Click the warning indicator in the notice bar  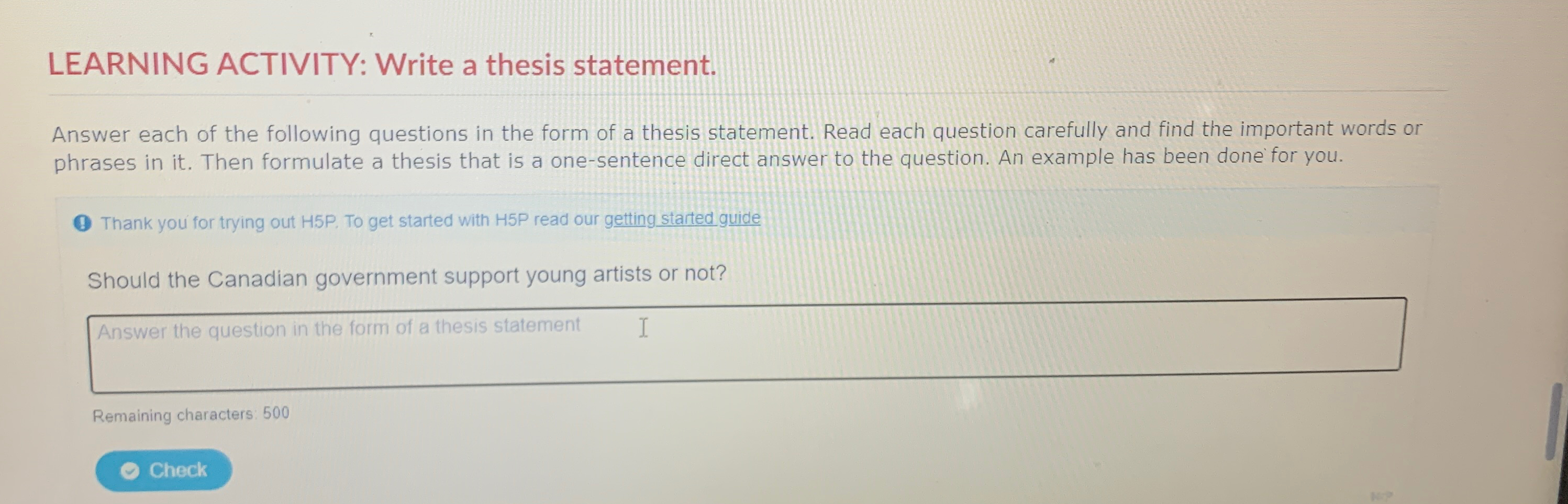tap(83, 221)
